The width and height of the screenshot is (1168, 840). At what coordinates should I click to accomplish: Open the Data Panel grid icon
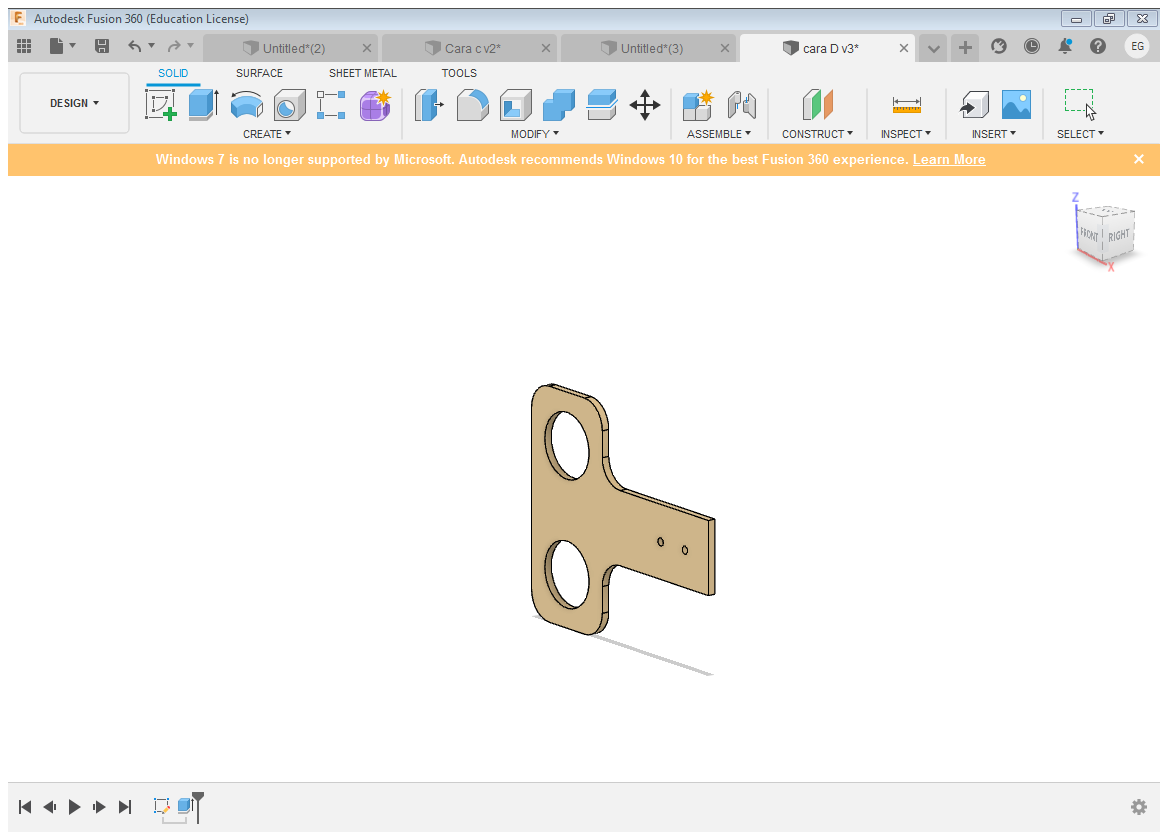(x=24, y=46)
